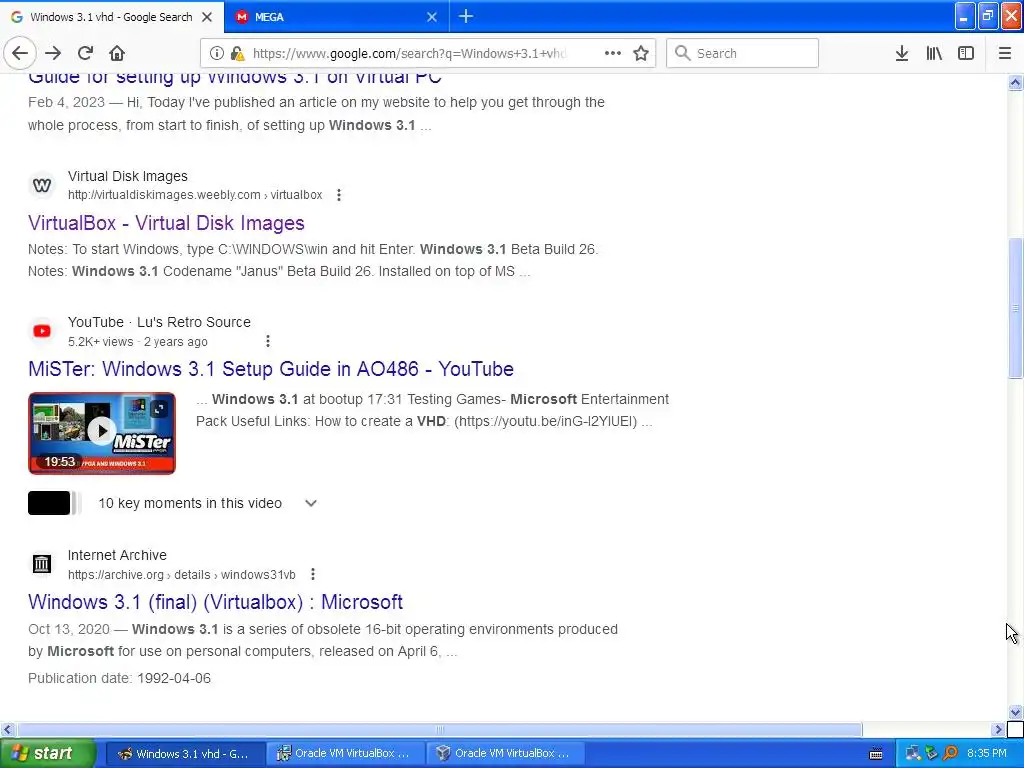Click the security shield tray icon
Image resolution: width=1024 pixels, height=768 pixels.
point(931,754)
